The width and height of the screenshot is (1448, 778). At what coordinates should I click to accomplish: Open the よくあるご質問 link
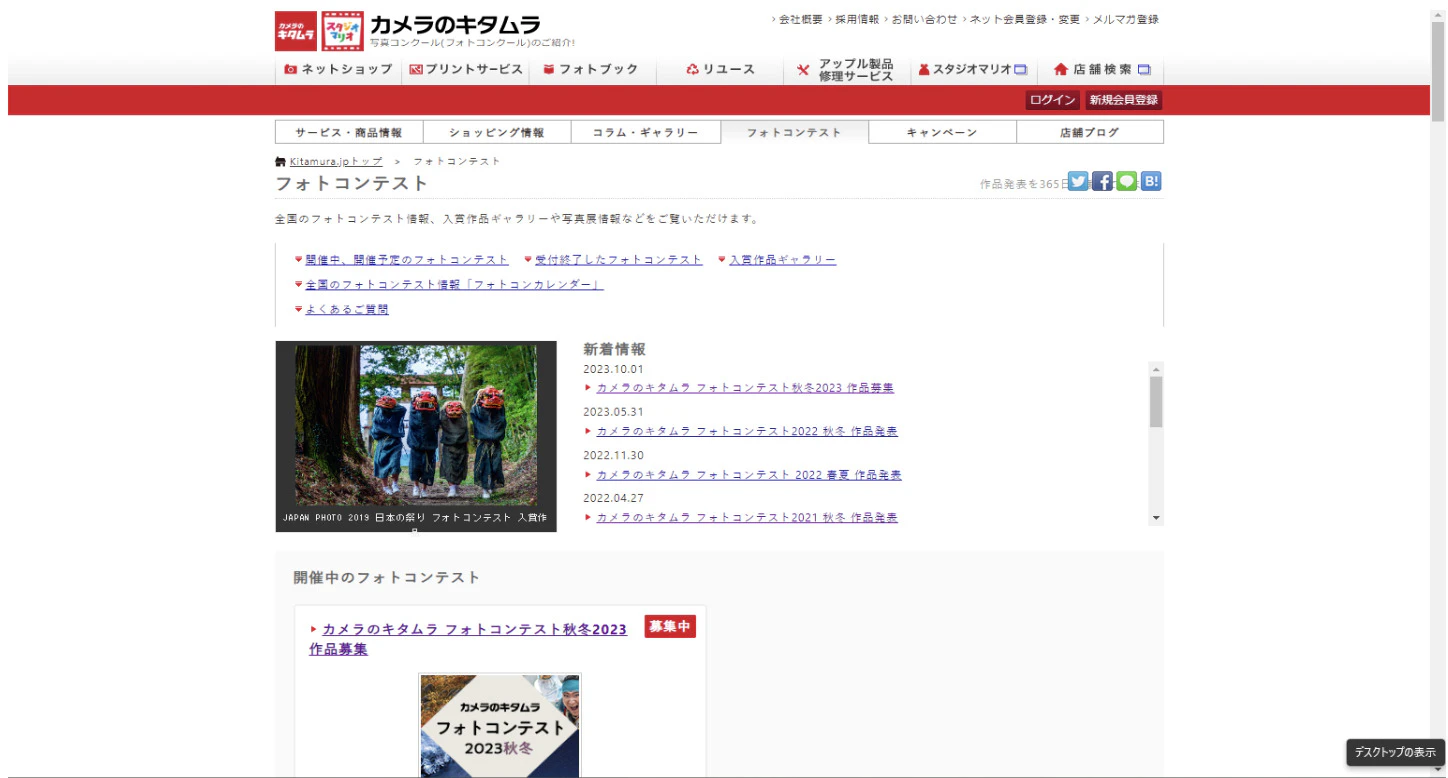coord(347,310)
